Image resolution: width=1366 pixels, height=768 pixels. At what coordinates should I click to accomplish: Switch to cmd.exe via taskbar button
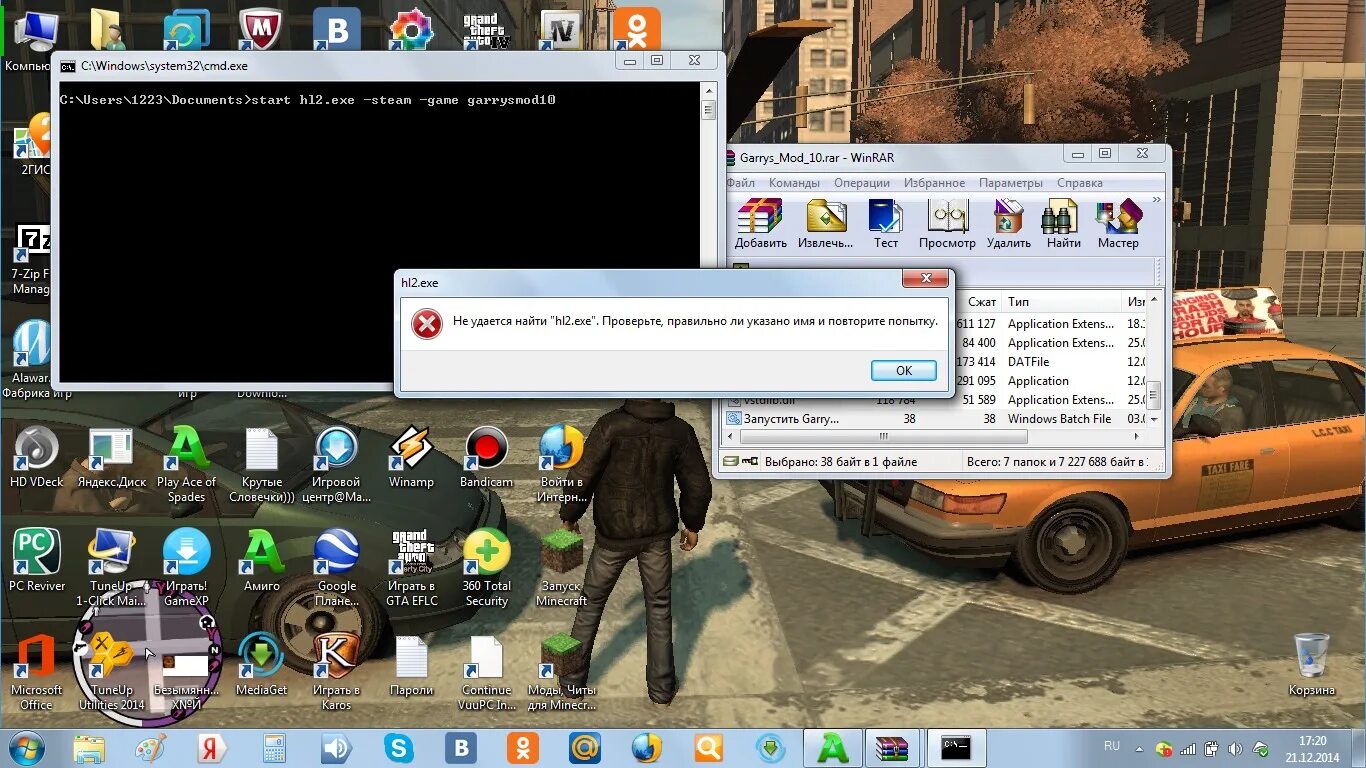tap(956, 748)
